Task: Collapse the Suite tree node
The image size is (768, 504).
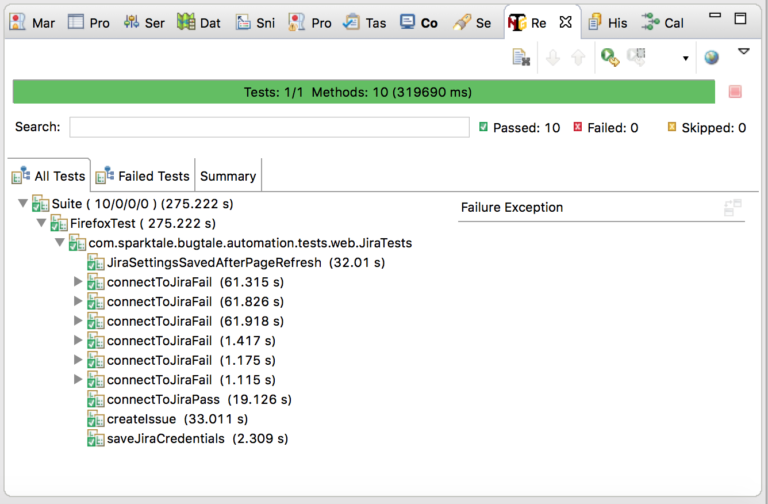Action: [x=23, y=203]
